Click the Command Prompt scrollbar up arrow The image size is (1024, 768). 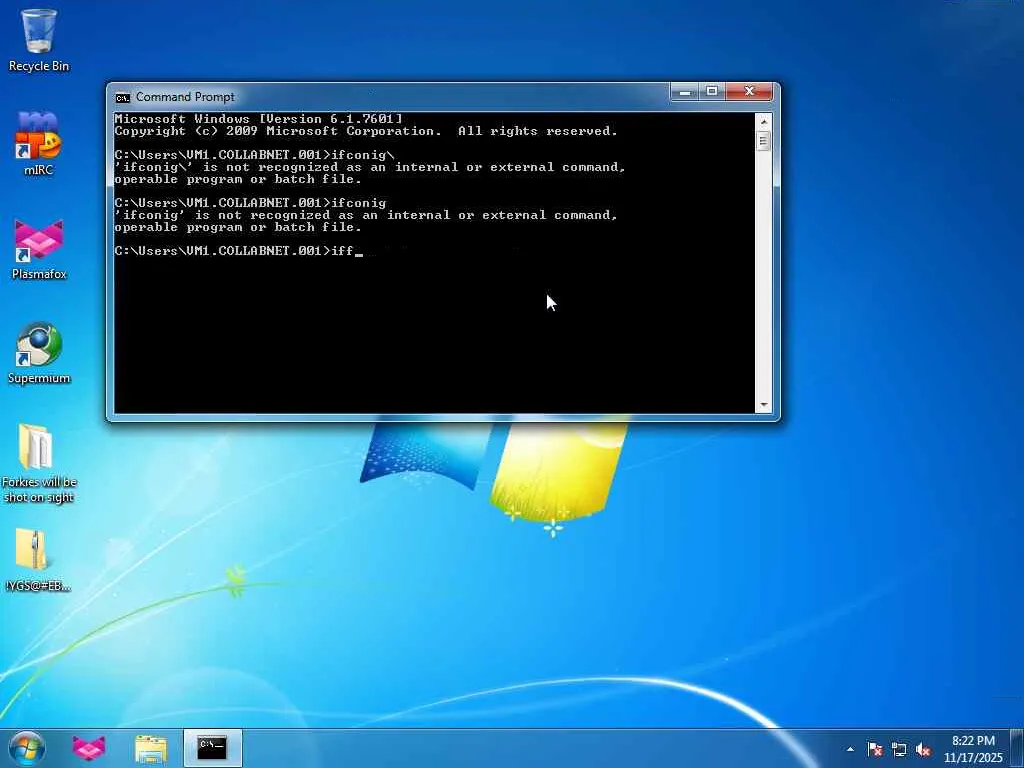tap(763, 121)
